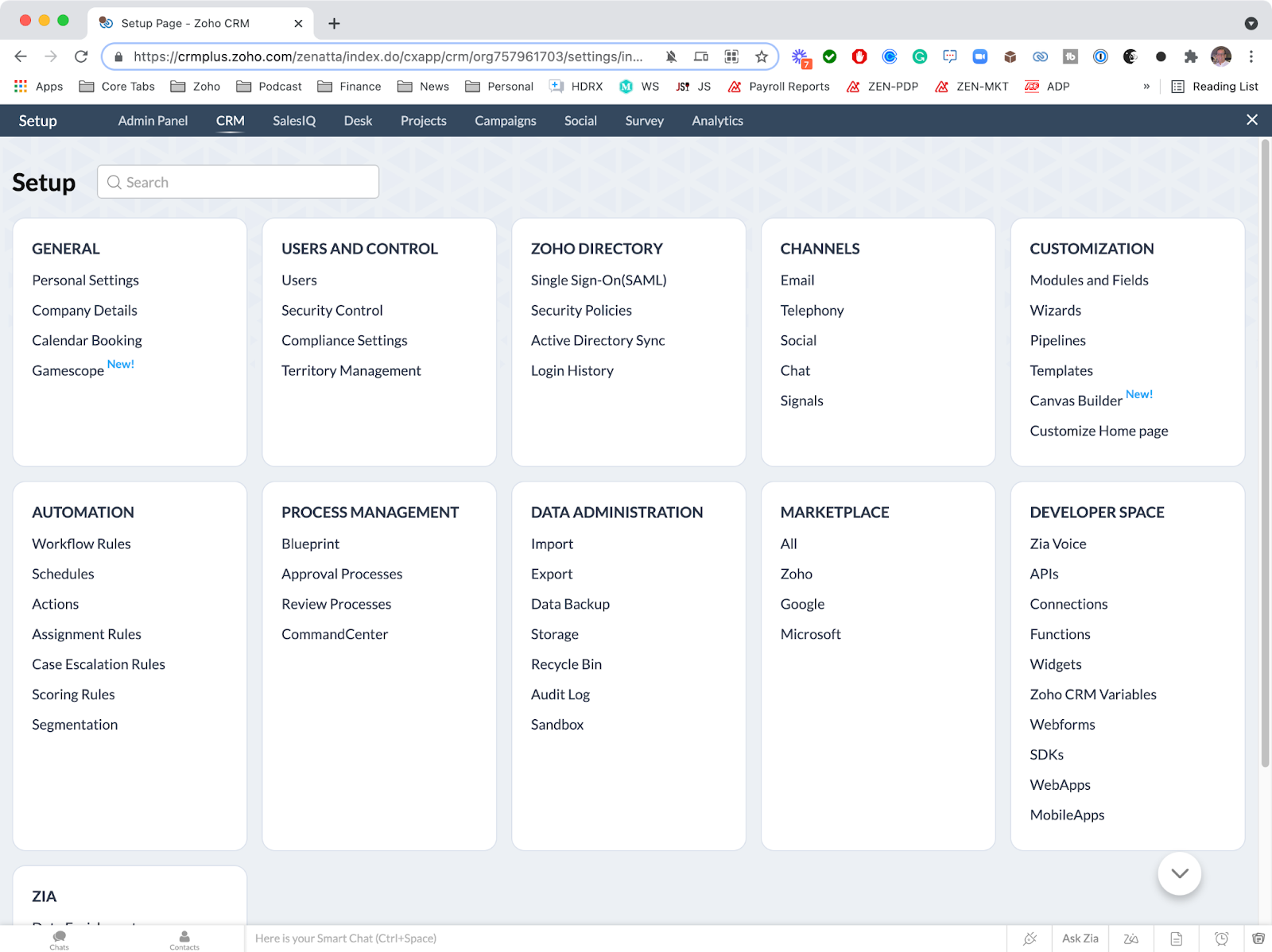The height and width of the screenshot is (952, 1272).
Task: Open the 1Password extension icon
Action: click(x=1100, y=56)
